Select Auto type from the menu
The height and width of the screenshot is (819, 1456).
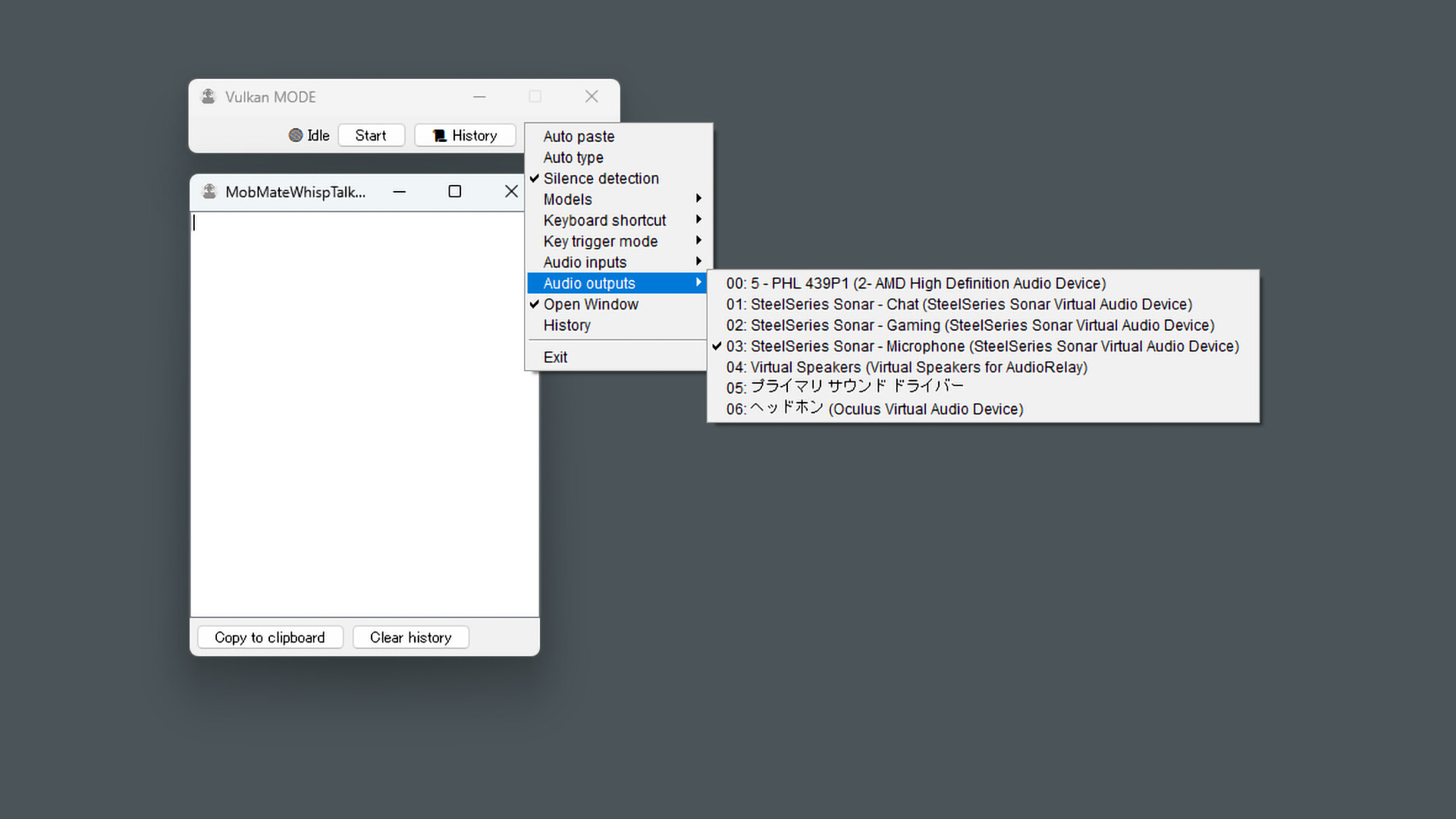point(573,157)
